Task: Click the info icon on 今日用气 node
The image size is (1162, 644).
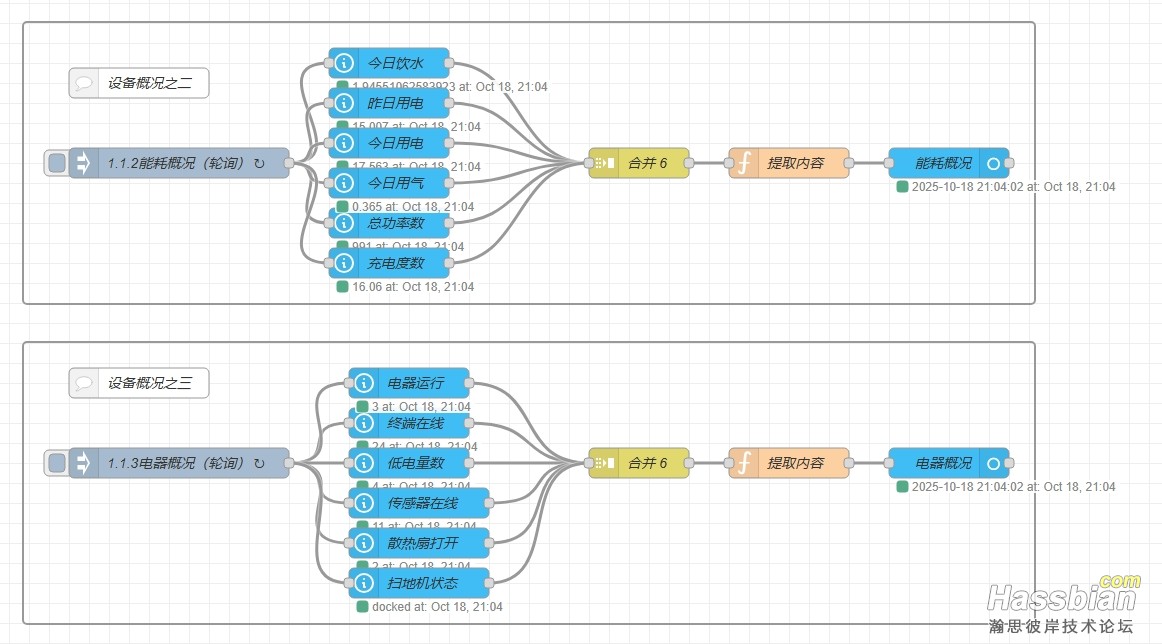Action: pyautogui.click(x=344, y=183)
